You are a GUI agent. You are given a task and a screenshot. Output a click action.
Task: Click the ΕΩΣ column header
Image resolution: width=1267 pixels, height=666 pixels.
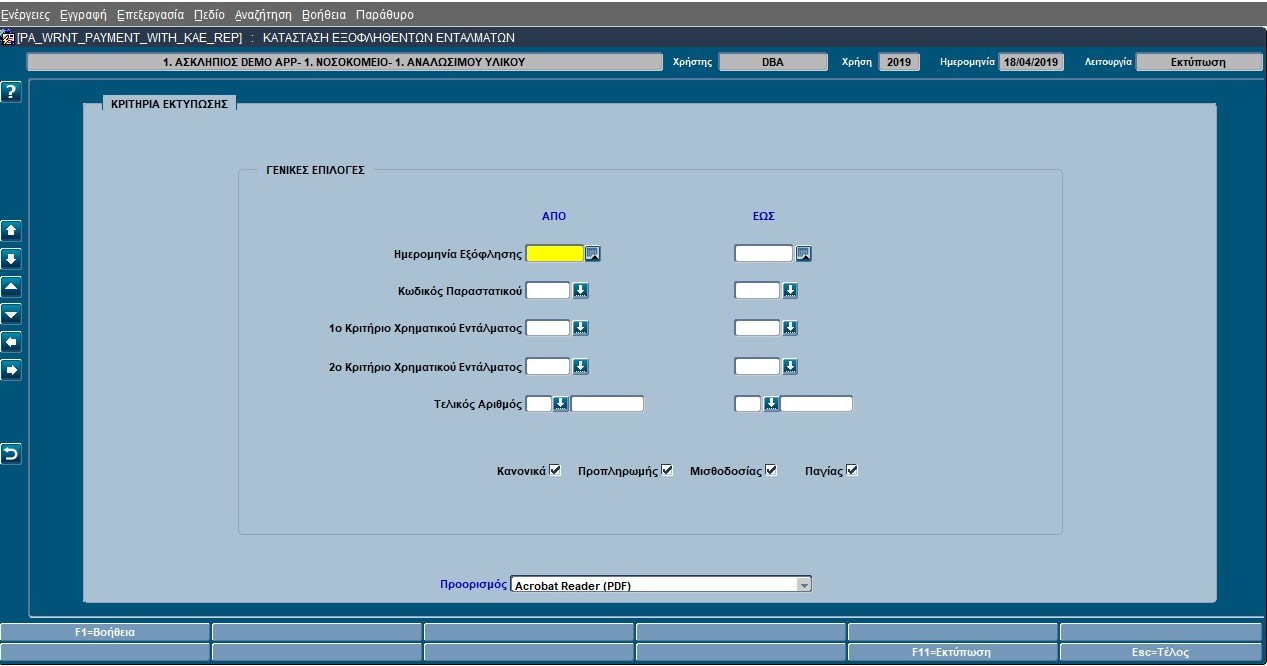coord(763,216)
